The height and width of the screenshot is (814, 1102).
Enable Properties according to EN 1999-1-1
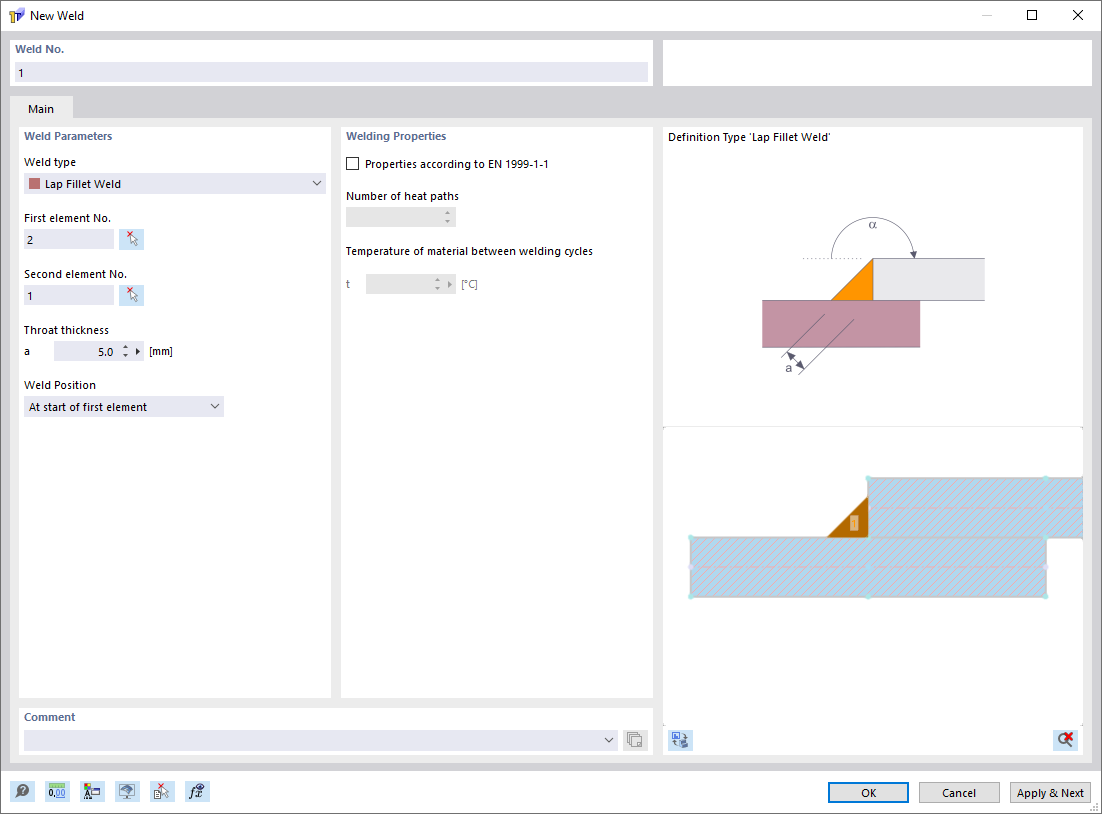click(x=353, y=164)
